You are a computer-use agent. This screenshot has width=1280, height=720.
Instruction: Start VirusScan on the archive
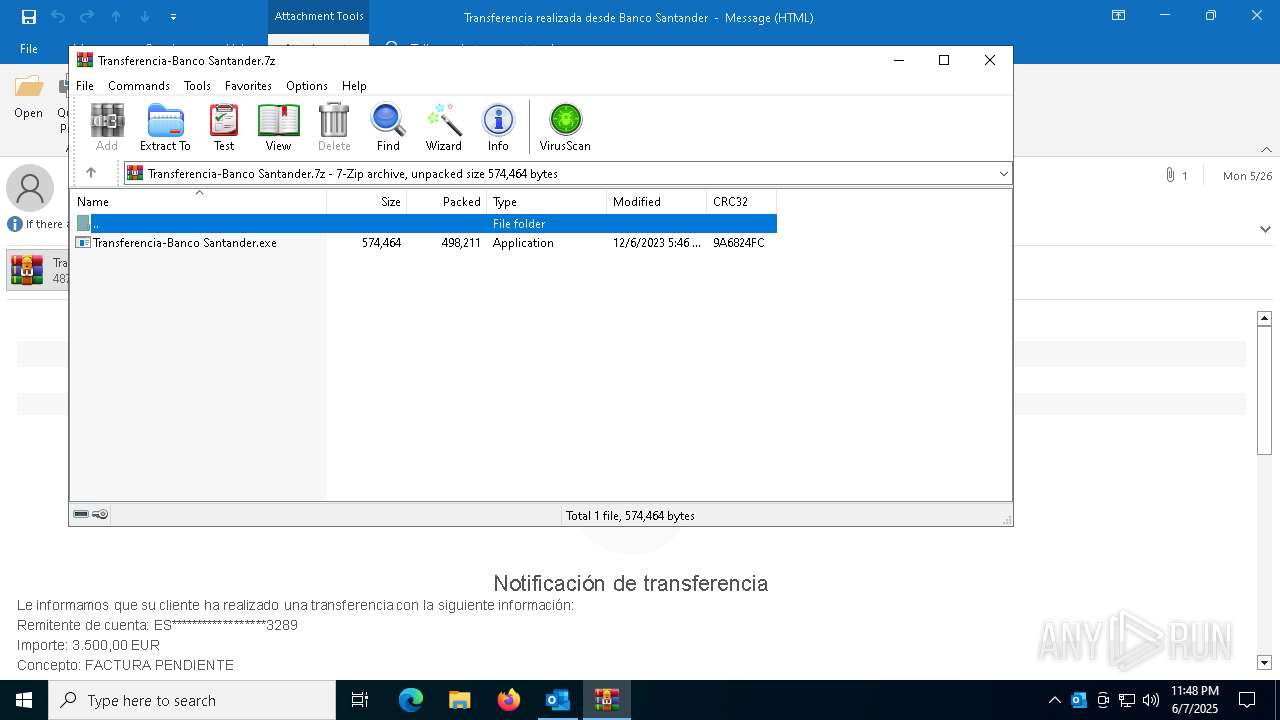tap(565, 127)
